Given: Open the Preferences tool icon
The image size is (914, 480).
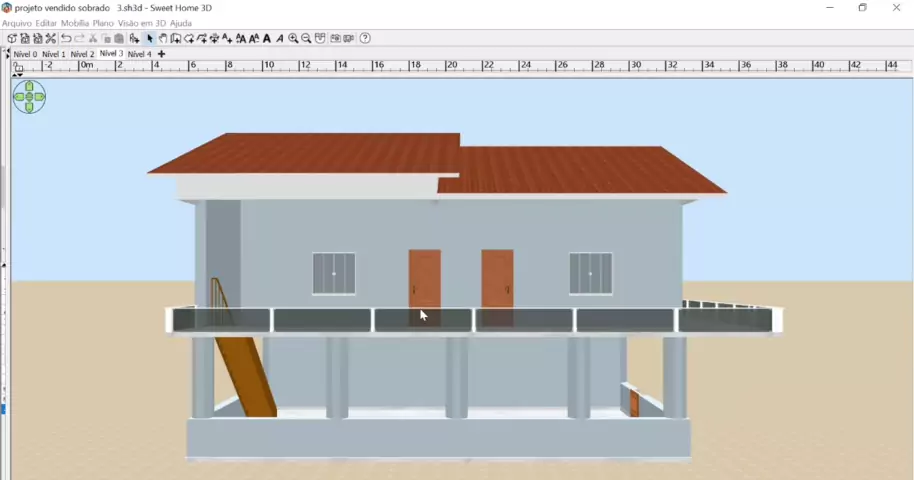Looking at the screenshot, I should pos(51,39).
